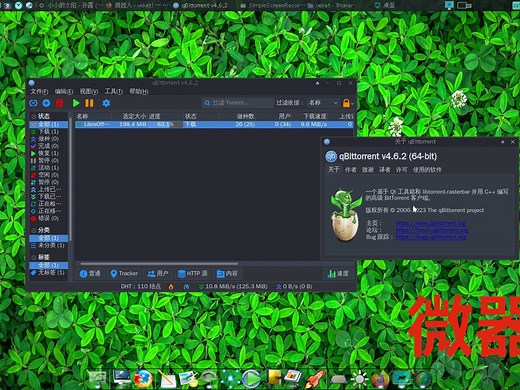Click the 63.1% progress bar
The image size is (520, 390).
pyautogui.click(x=165, y=124)
